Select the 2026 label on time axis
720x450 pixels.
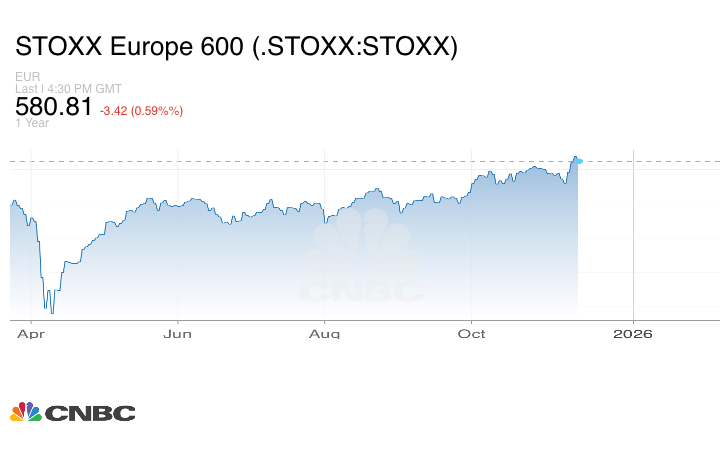(x=633, y=333)
